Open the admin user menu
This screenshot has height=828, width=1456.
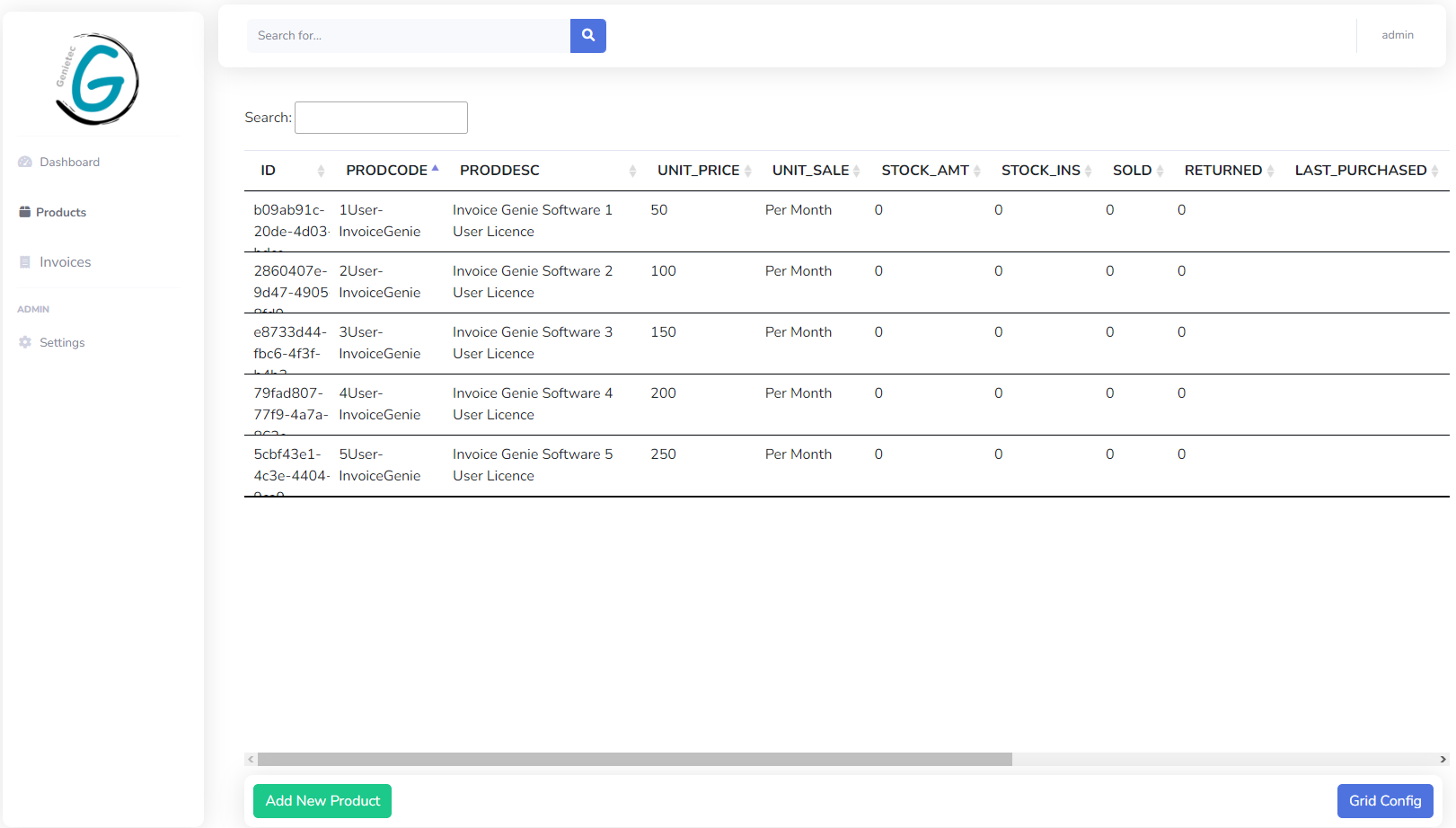tap(1398, 35)
